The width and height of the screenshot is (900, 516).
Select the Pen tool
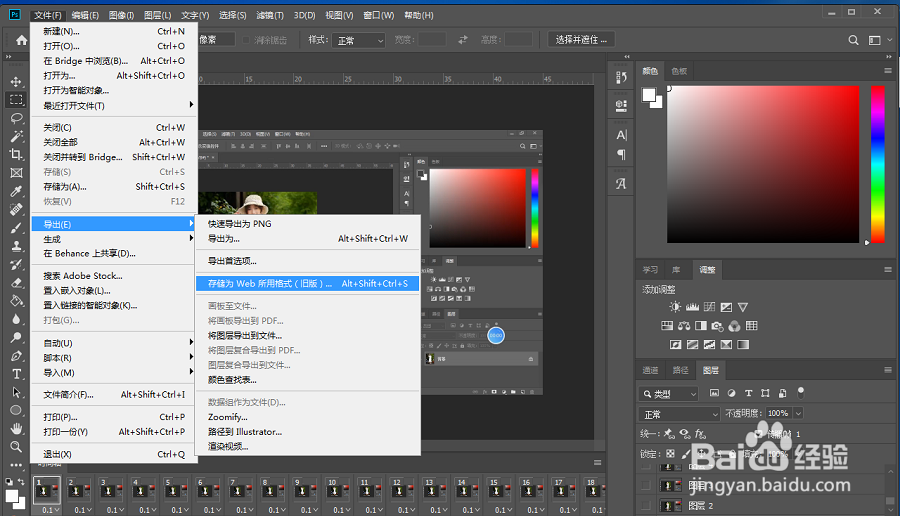16,356
